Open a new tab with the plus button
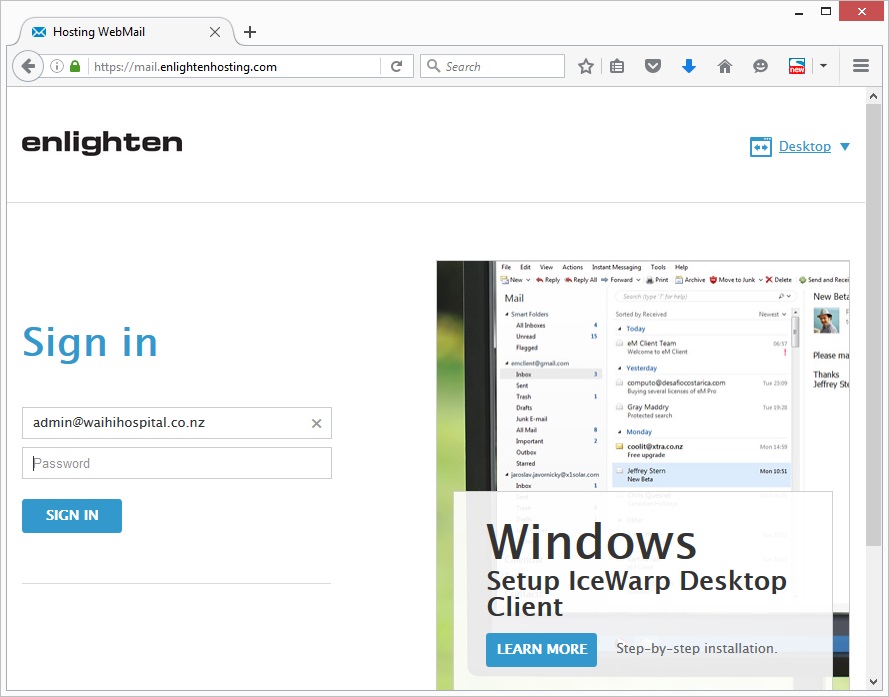The width and height of the screenshot is (889, 697). point(249,32)
